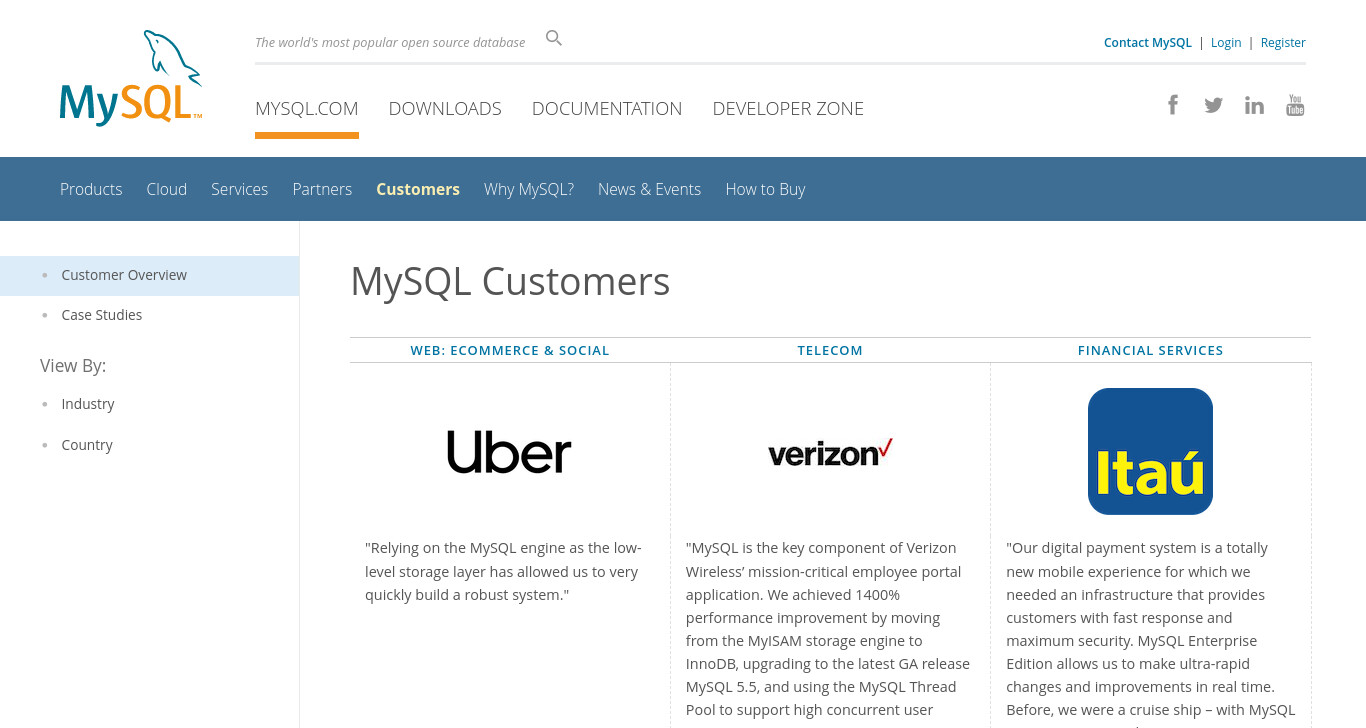
Task: Click the search field placeholder text
Action: tap(390, 42)
